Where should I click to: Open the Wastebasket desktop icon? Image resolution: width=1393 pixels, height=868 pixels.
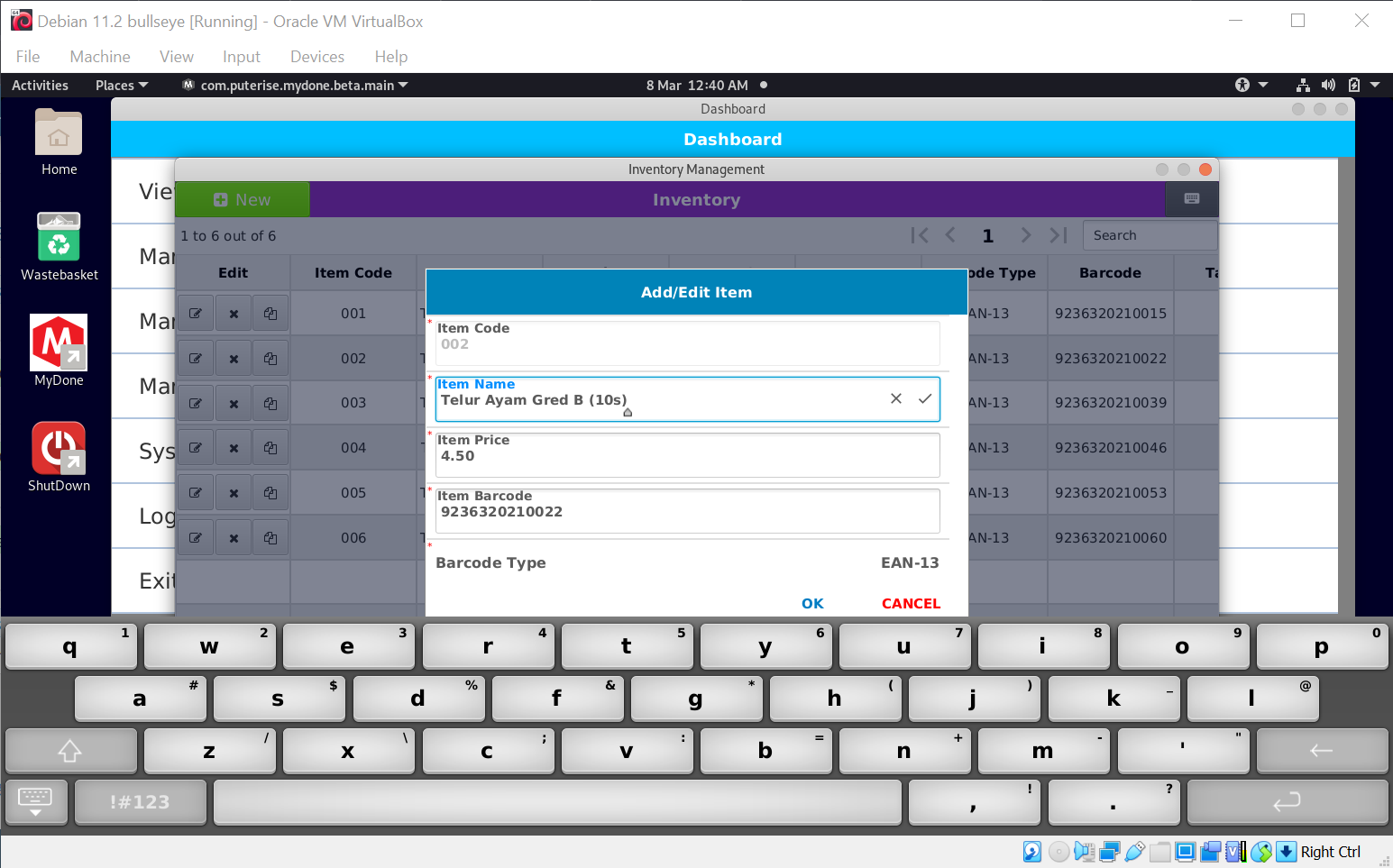[60, 246]
